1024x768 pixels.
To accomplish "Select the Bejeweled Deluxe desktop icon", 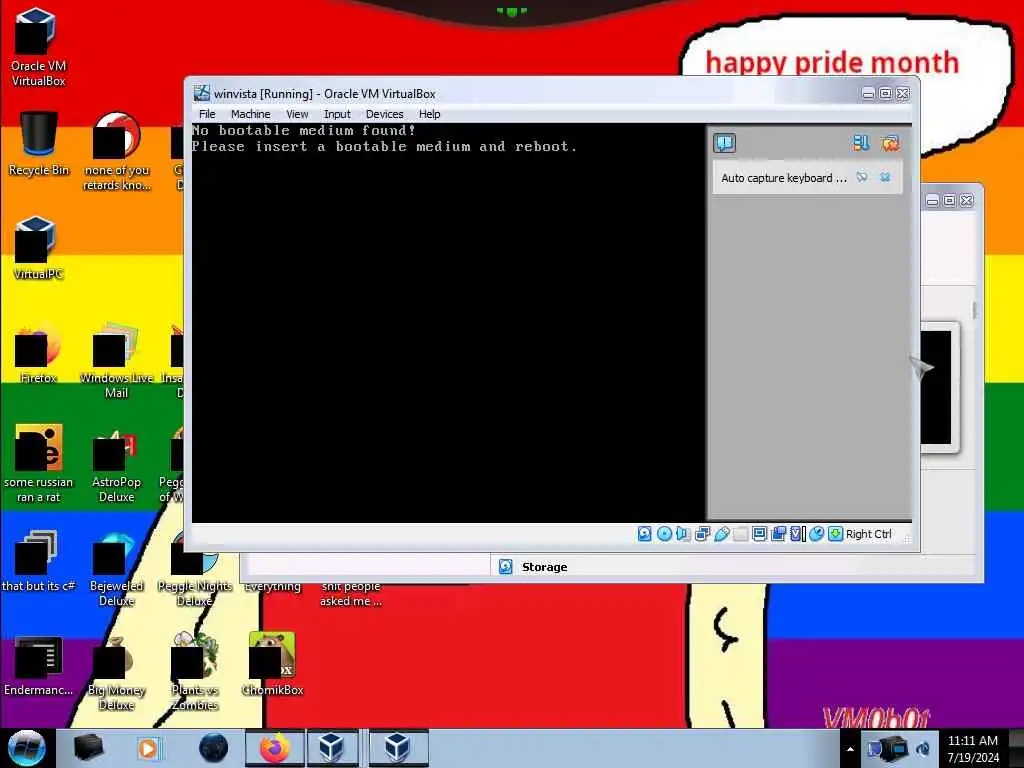I will 116,568.
